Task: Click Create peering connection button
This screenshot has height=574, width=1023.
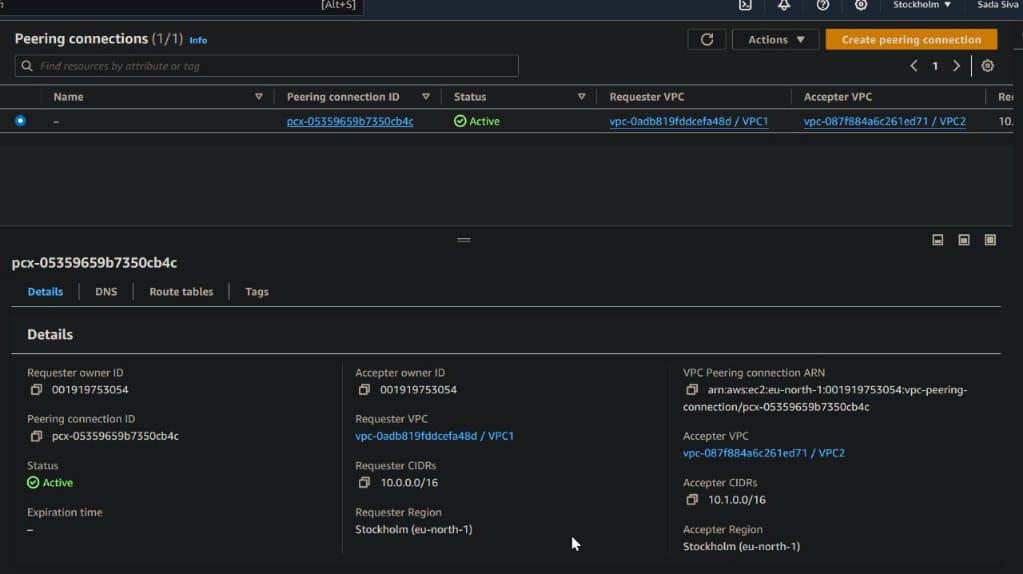Action: click(x=910, y=39)
